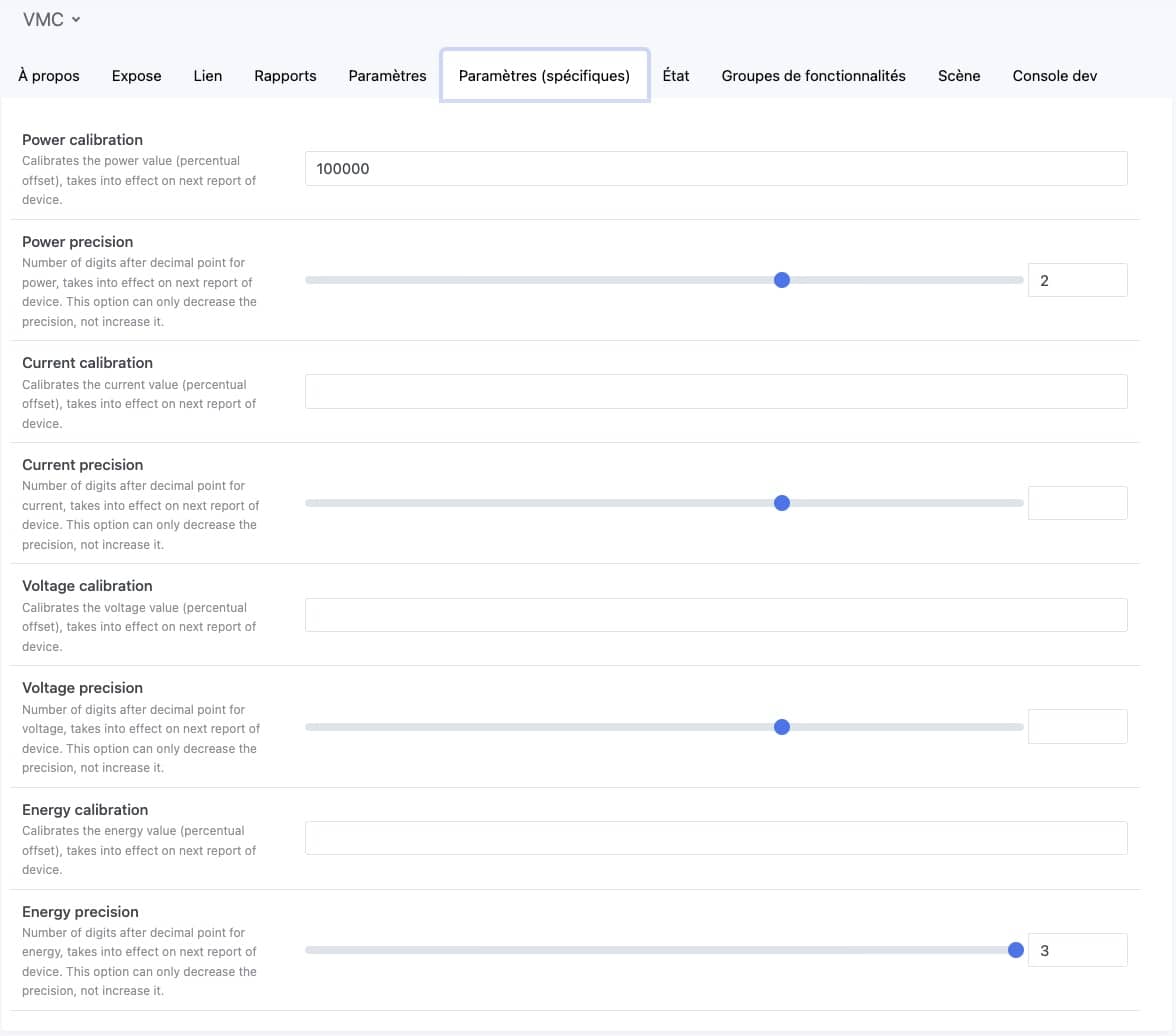Screen dimensions: 1176x1036
Task: Select the Rapports tab
Action: tap(285, 76)
